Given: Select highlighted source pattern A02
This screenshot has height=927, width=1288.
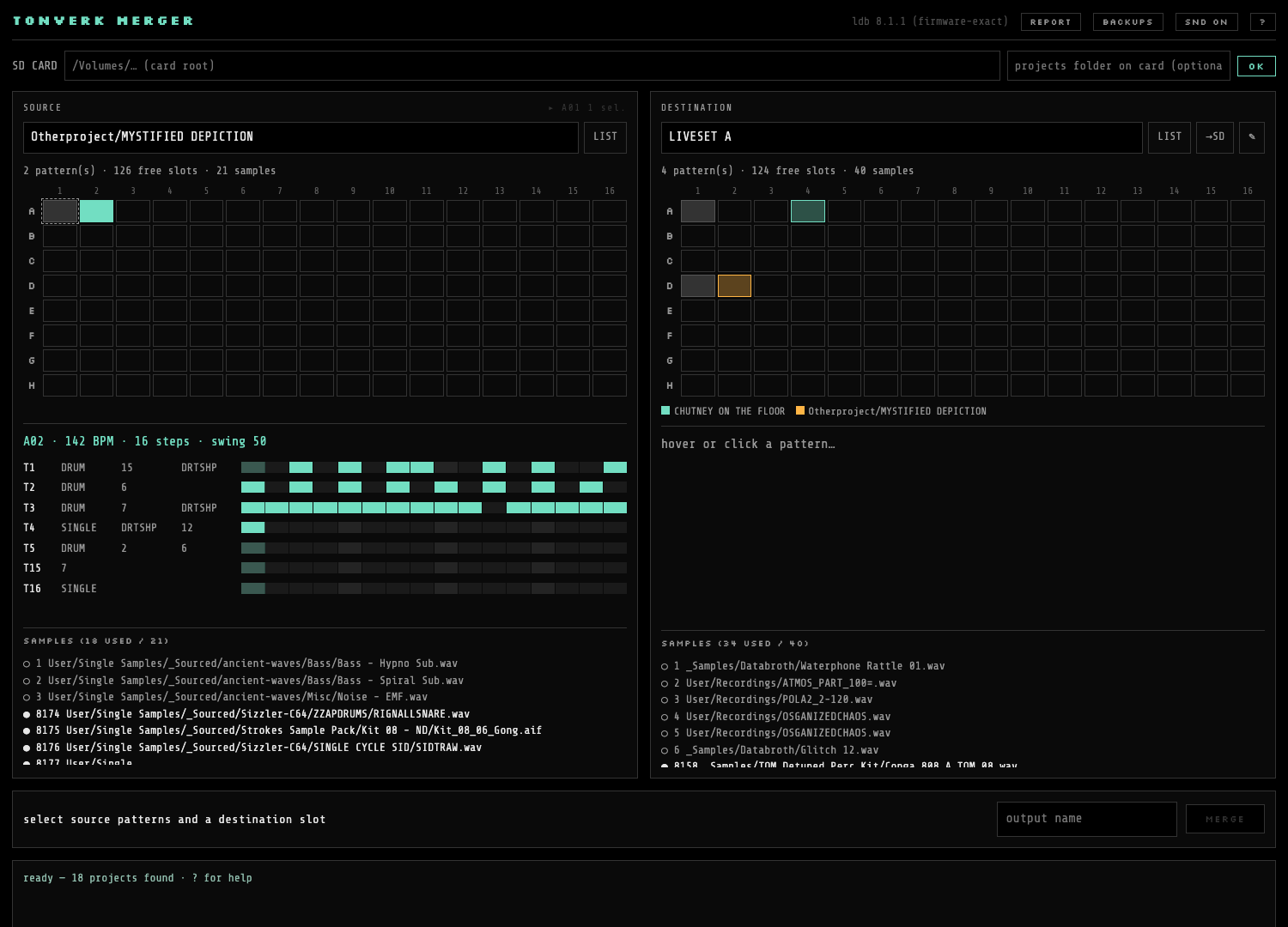Looking at the screenshot, I should [96, 211].
